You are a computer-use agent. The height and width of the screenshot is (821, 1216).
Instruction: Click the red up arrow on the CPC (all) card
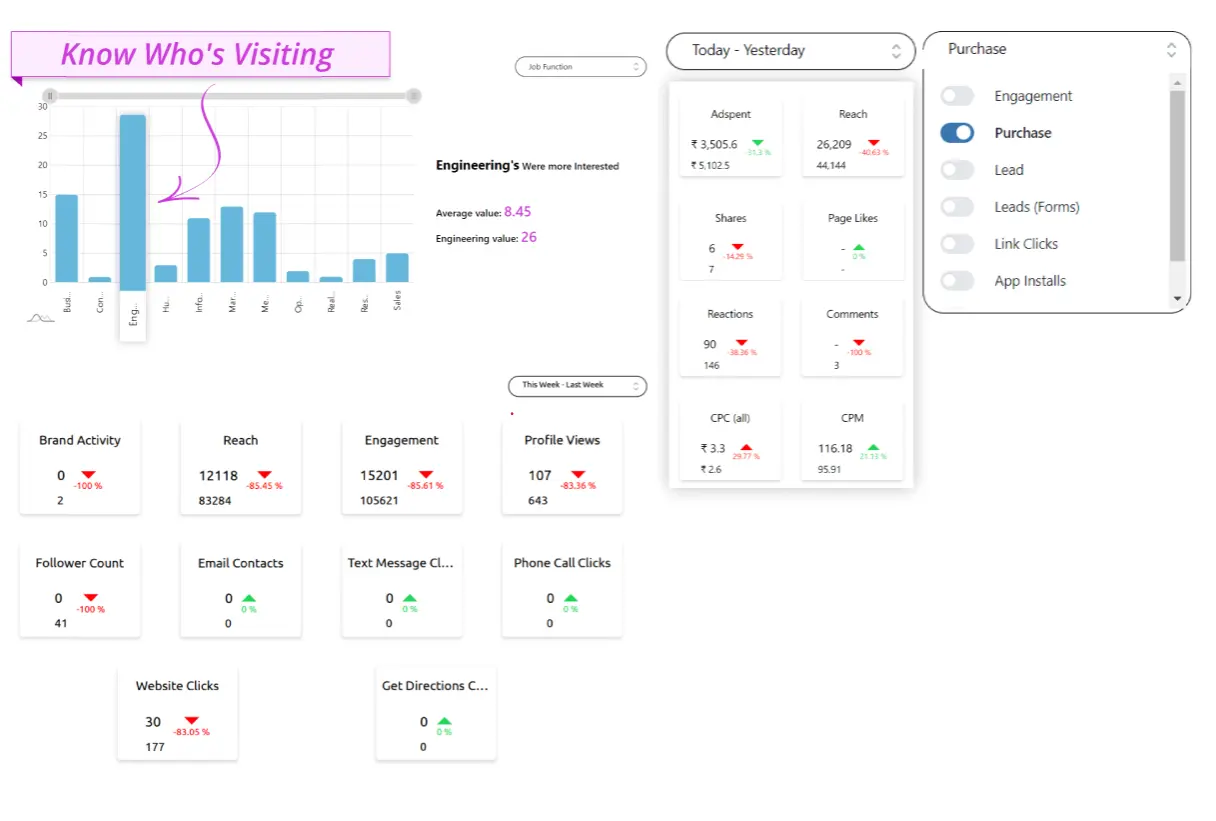point(745,447)
